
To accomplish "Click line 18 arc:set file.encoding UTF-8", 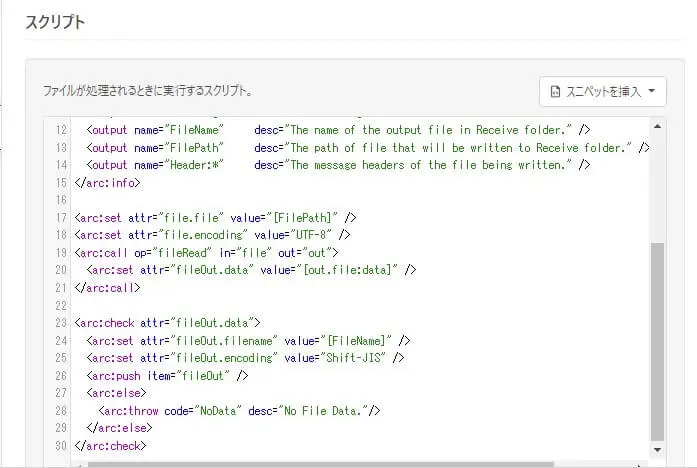I will point(212,235).
